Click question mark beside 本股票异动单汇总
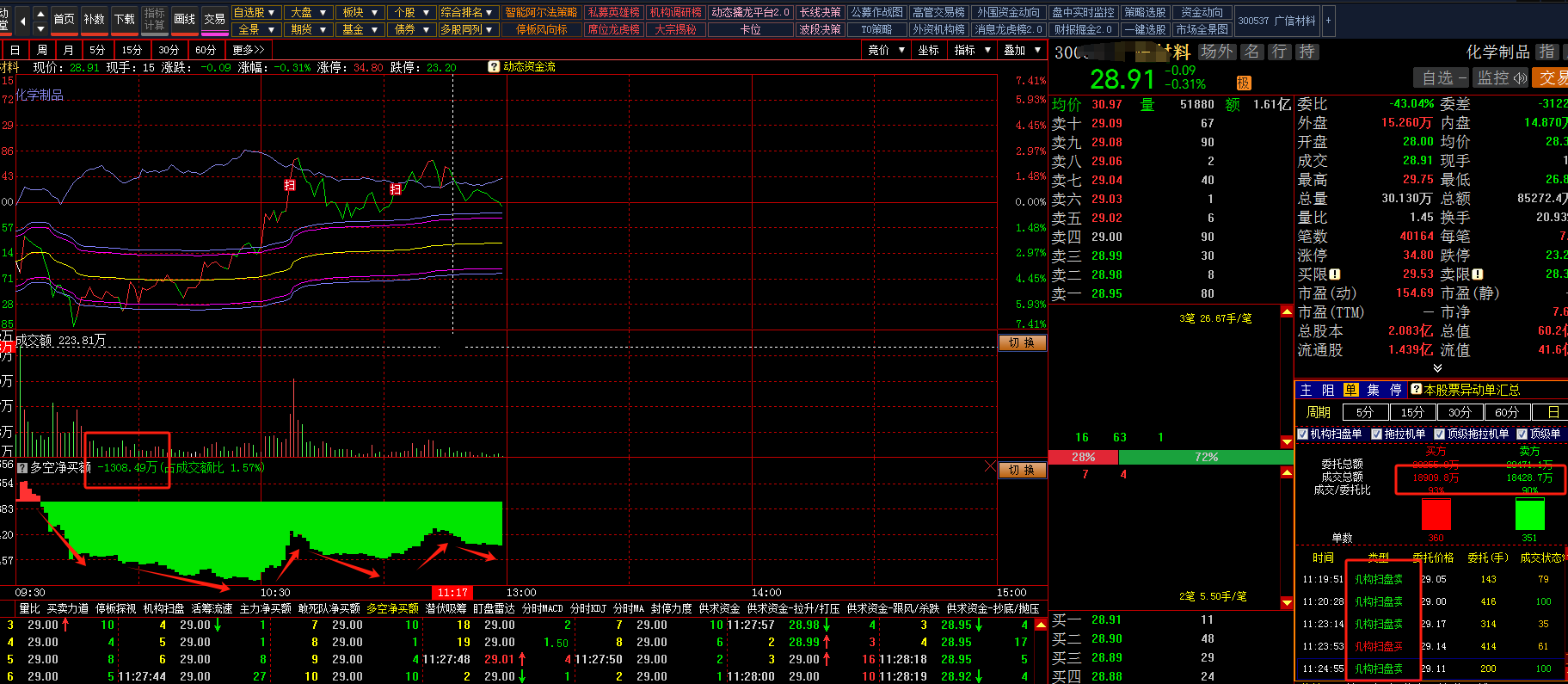 point(1416,390)
